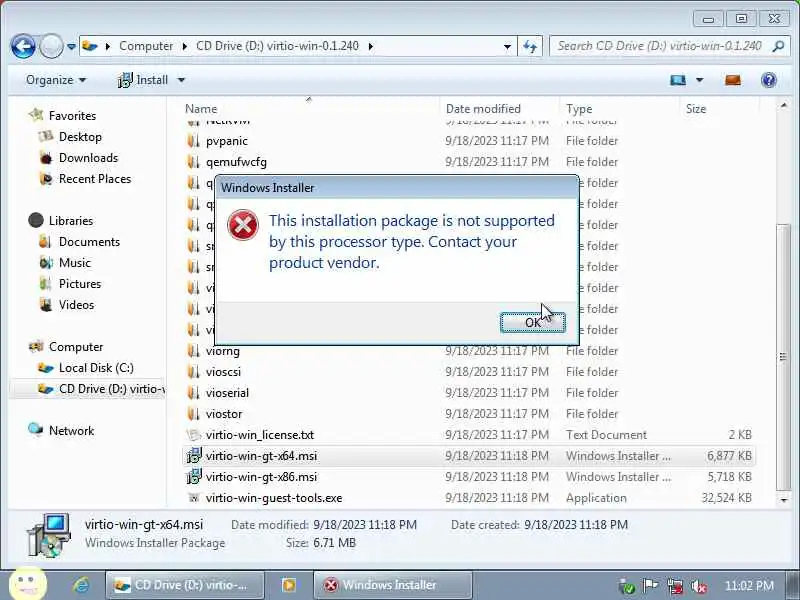Viewport: 800px width, 600px height.
Task: Click the safely remove hardware tray icon
Action: 627,586
